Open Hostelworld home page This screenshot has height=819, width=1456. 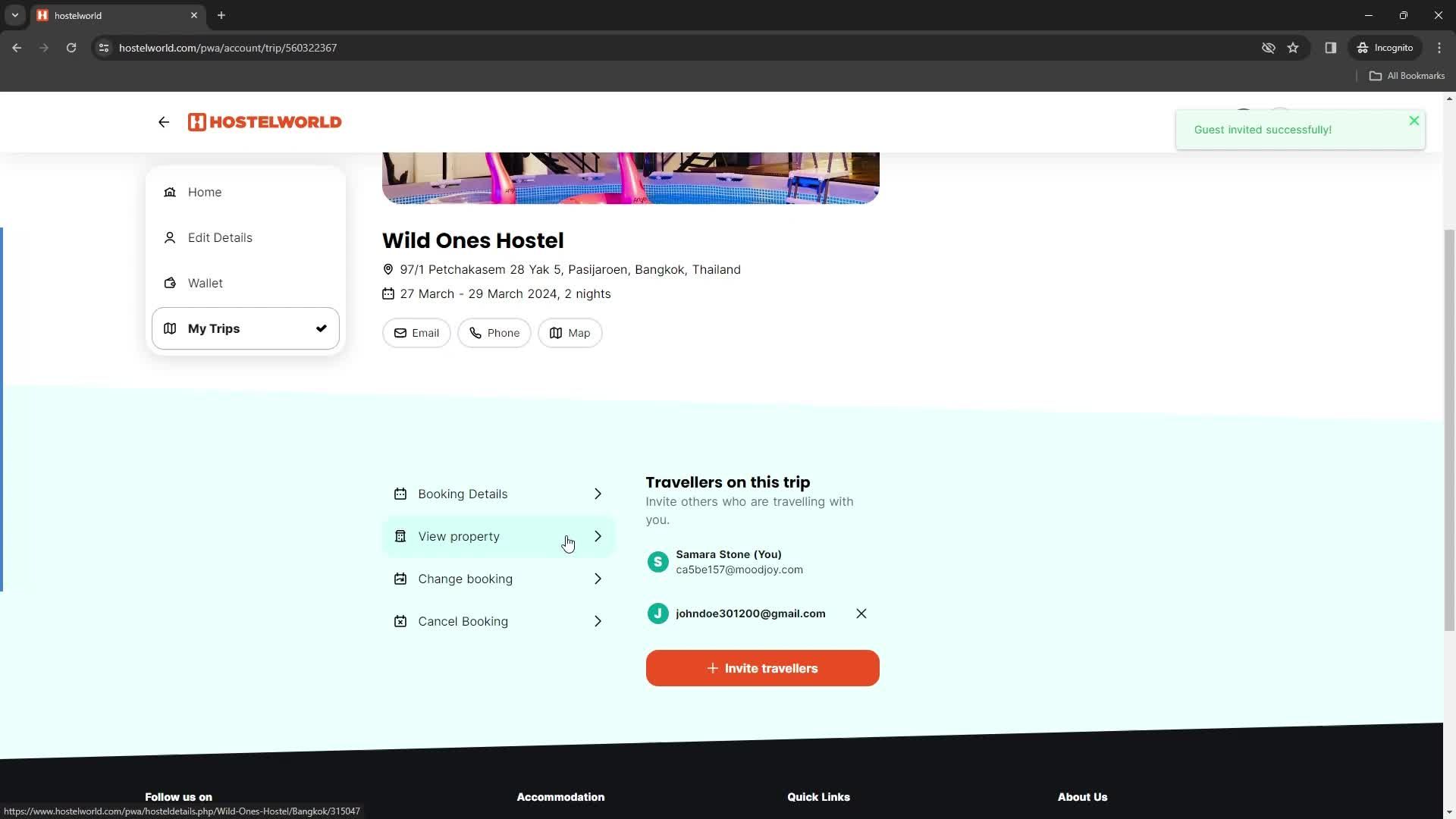coord(265,121)
